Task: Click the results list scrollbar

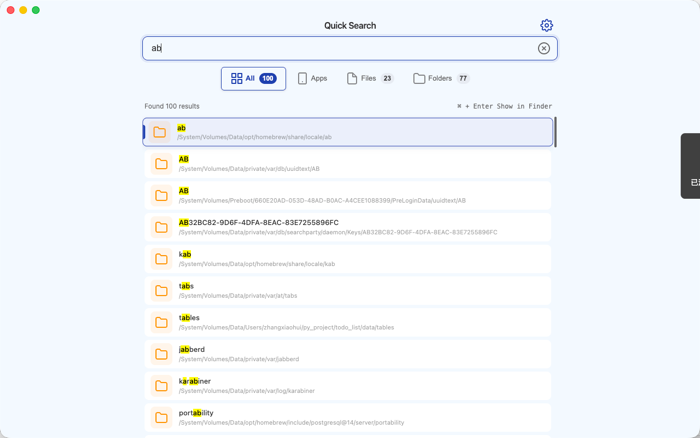Action: [x=555, y=132]
